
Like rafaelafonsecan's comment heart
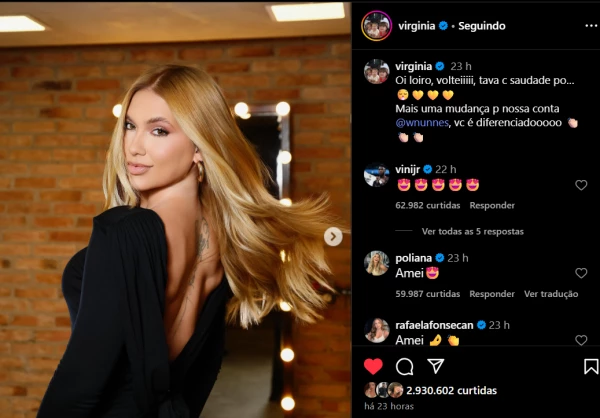point(581,340)
